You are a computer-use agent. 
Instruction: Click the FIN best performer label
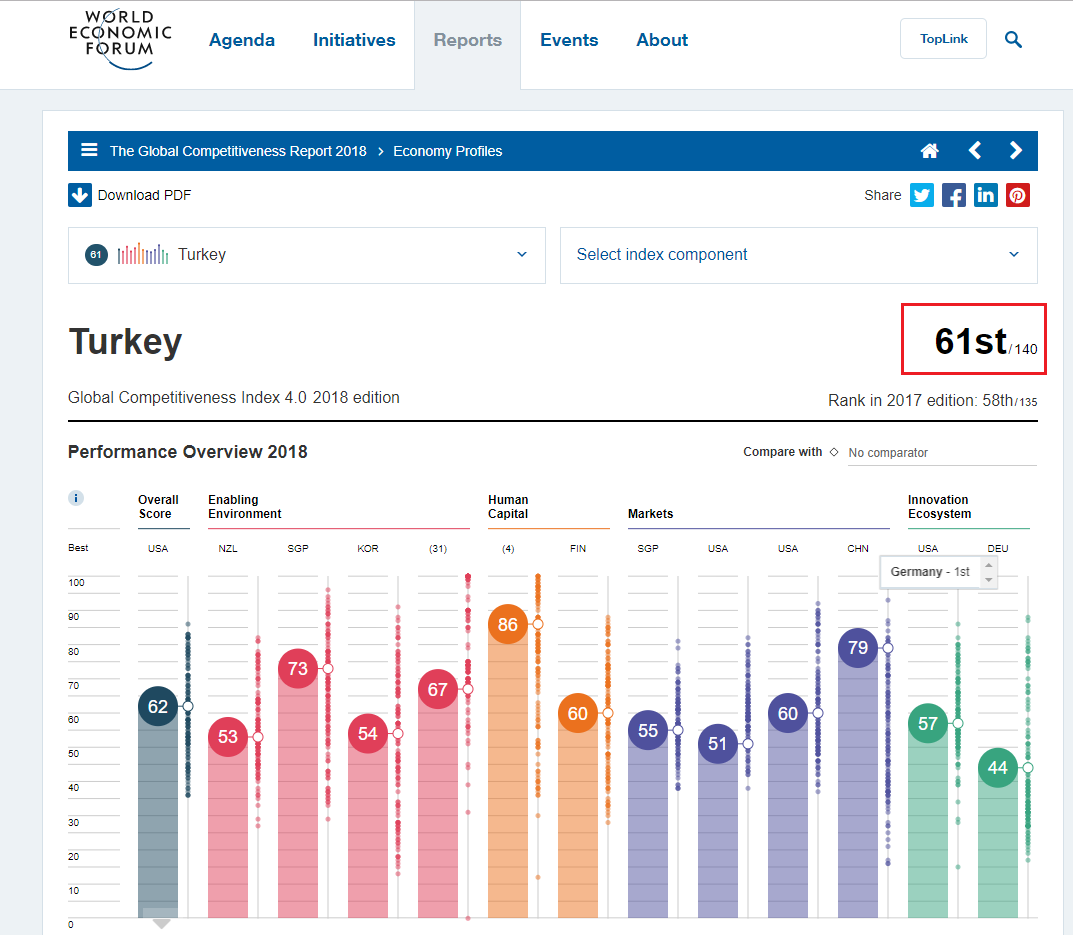(x=578, y=548)
